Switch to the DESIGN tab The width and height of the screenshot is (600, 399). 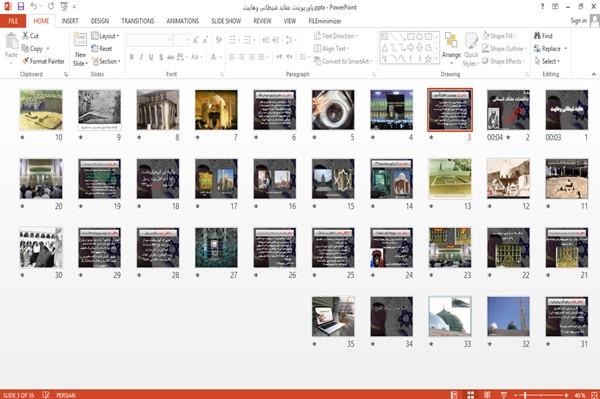pos(100,21)
